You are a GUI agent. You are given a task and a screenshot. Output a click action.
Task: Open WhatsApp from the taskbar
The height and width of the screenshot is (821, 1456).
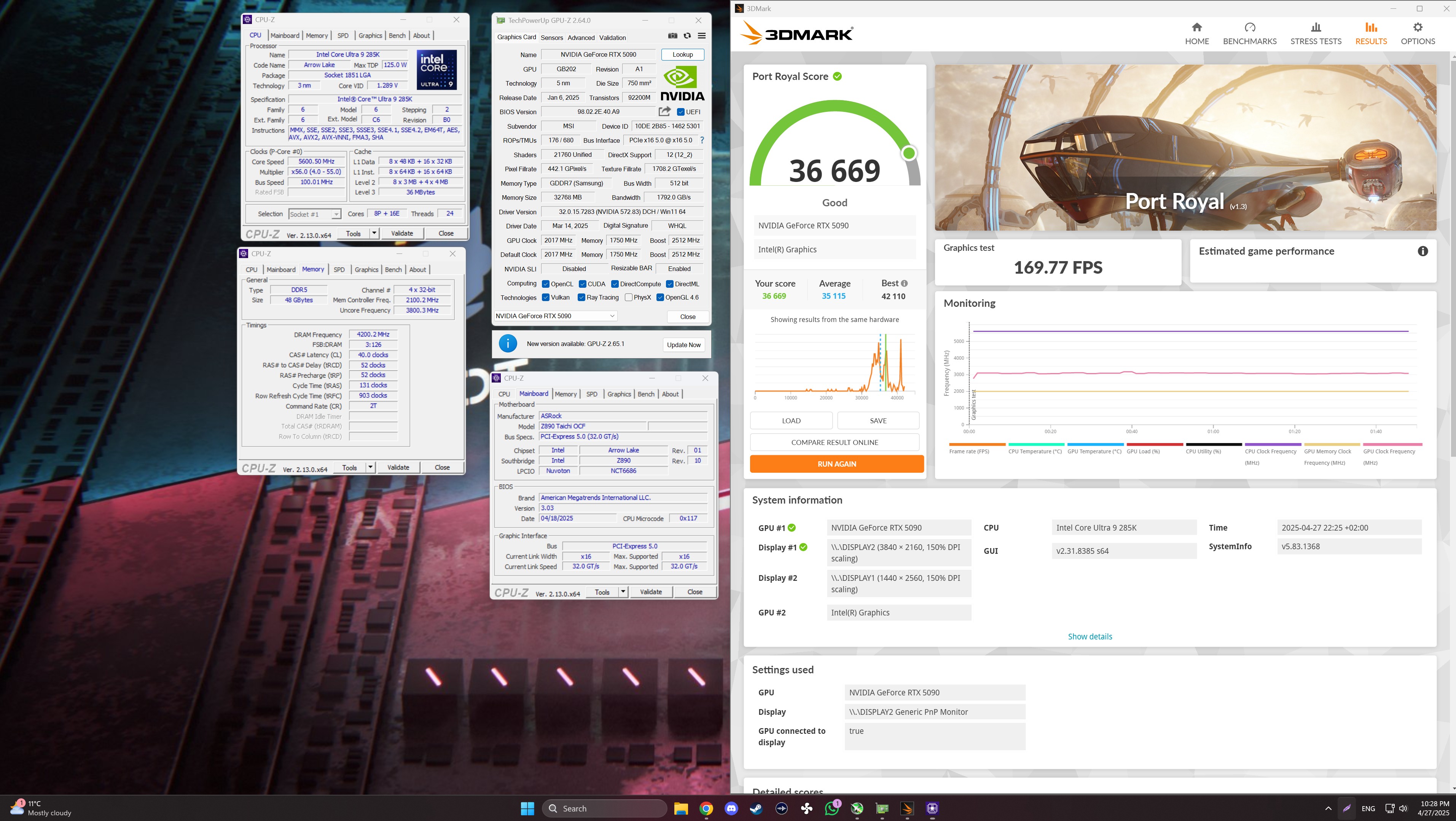point(832,808)
